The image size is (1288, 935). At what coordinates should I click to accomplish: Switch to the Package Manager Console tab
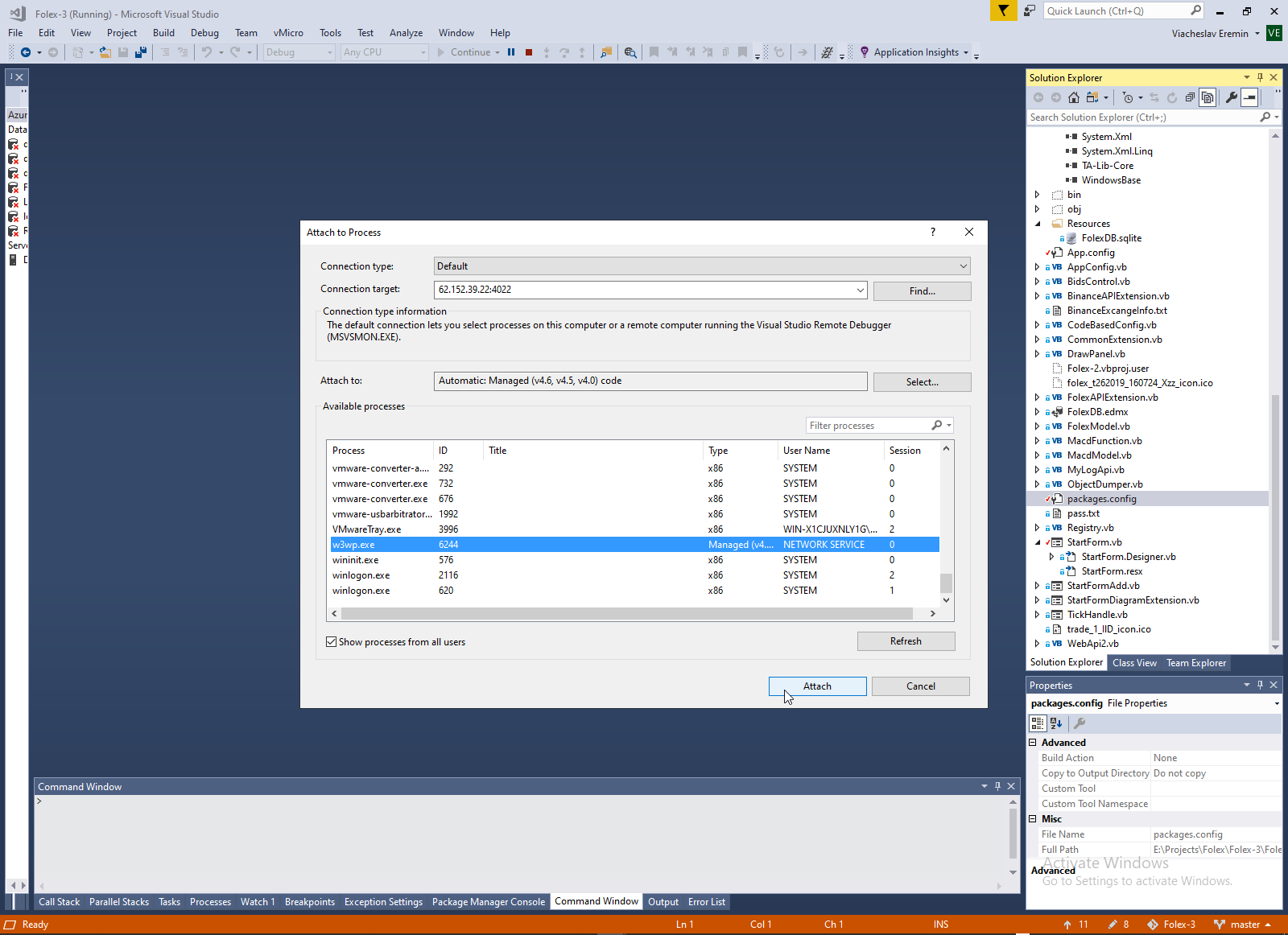pos(489,902)
